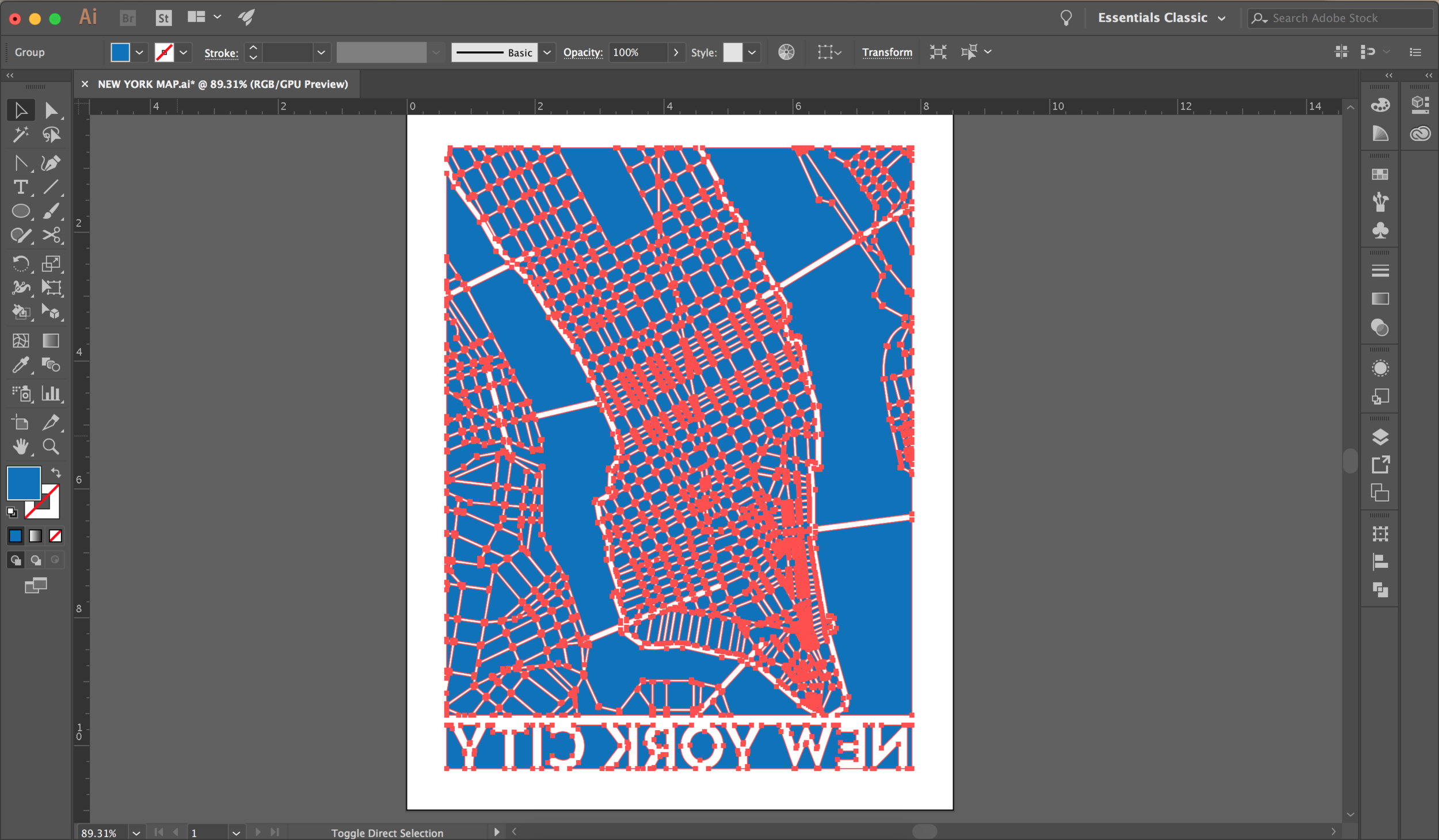Screen dimensions: 1439x840
Task: Click the opacity 100% input field
Action: [638, 52]
